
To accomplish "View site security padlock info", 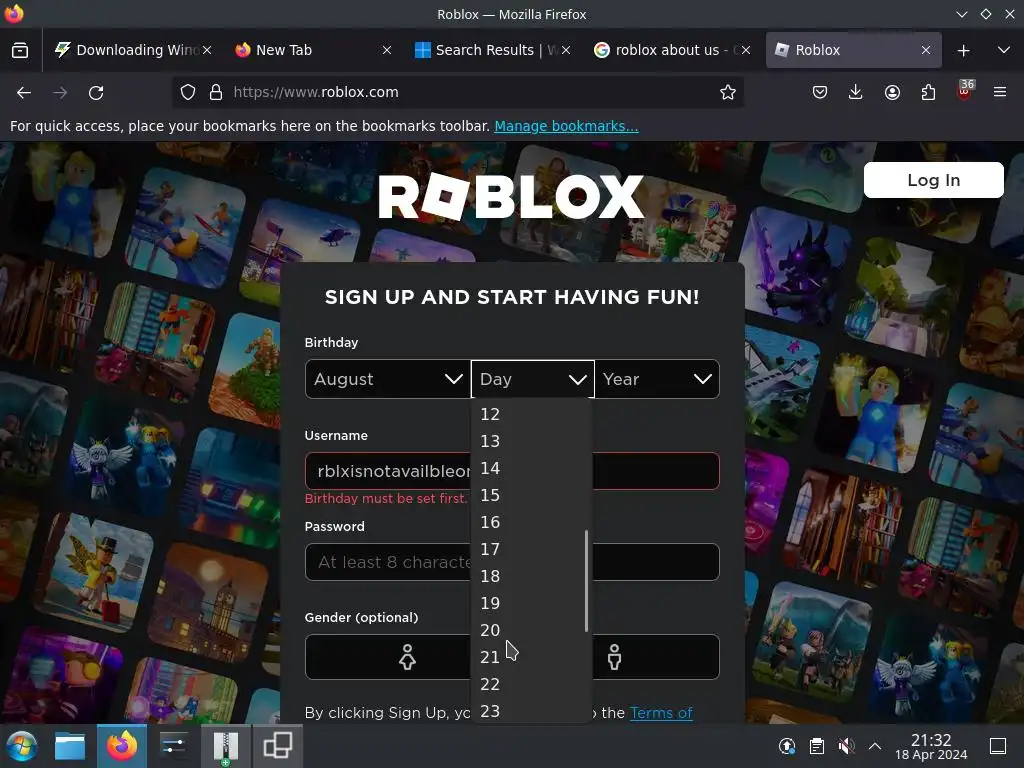I will 216,92.
